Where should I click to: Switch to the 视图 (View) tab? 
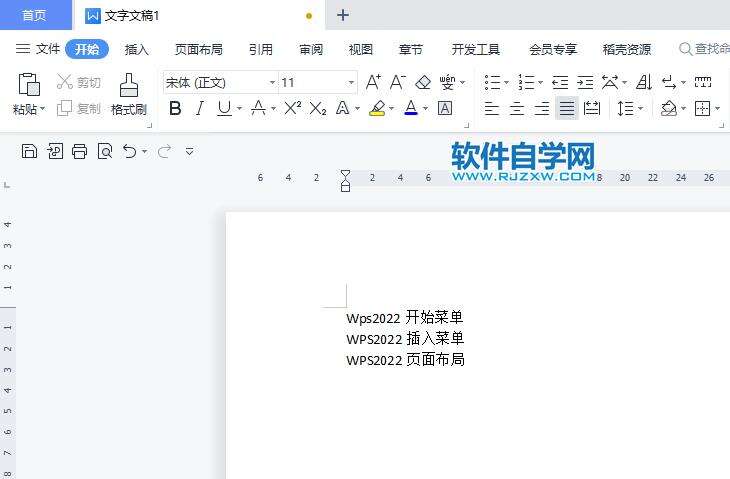[361, 49]
